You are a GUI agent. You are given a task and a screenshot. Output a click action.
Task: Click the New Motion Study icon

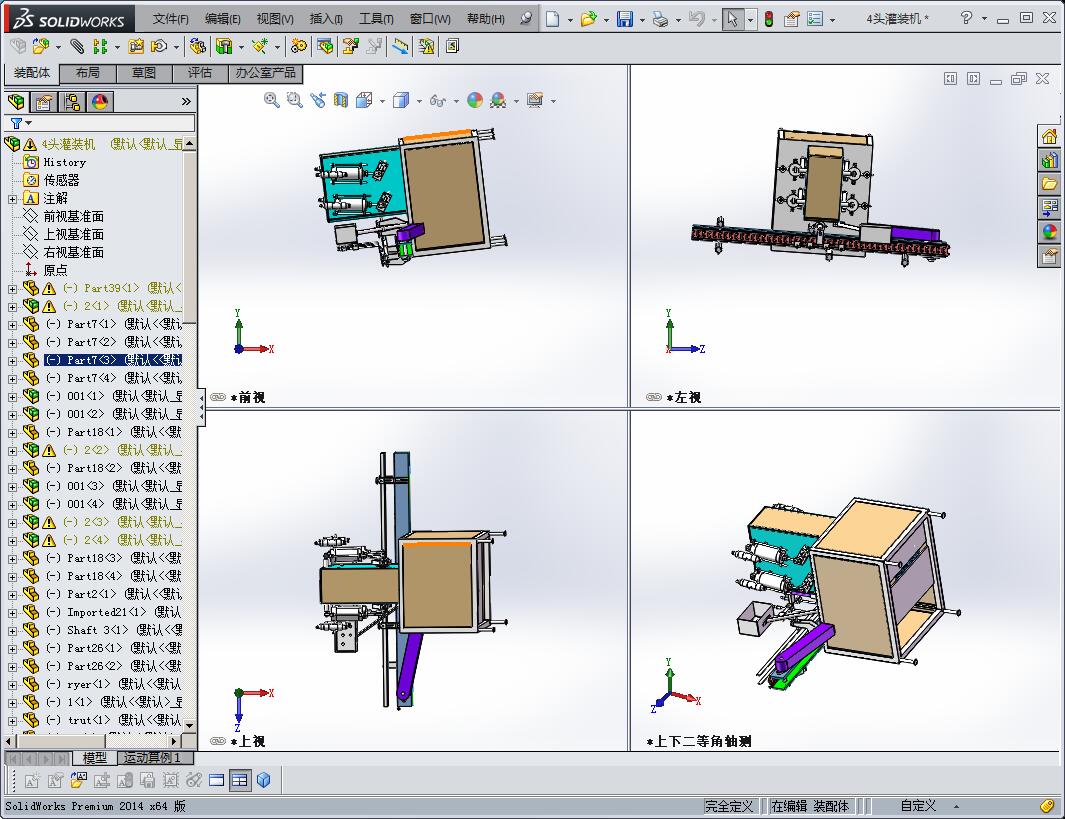299,46
